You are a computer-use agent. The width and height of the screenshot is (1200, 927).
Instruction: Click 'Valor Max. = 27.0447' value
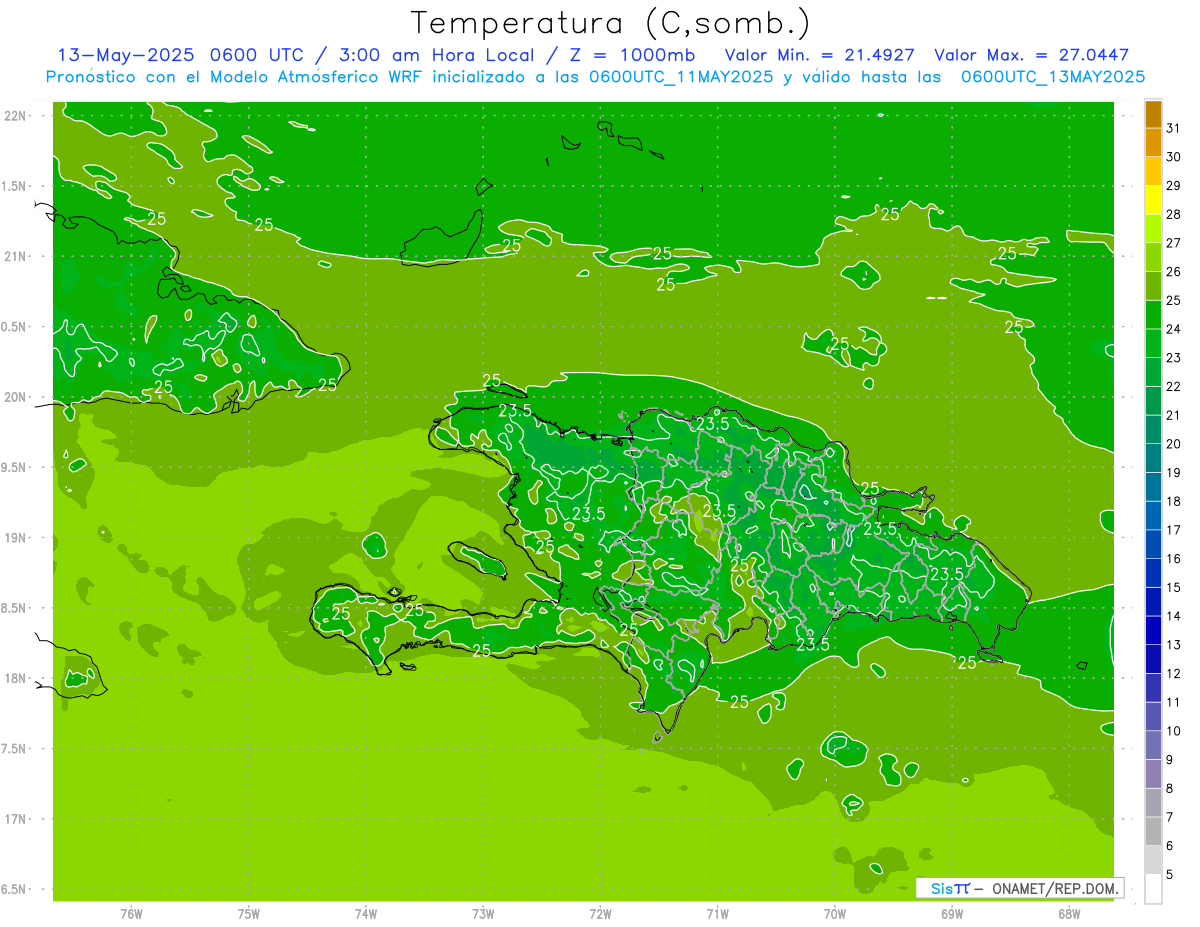(x=1032, y=55)
